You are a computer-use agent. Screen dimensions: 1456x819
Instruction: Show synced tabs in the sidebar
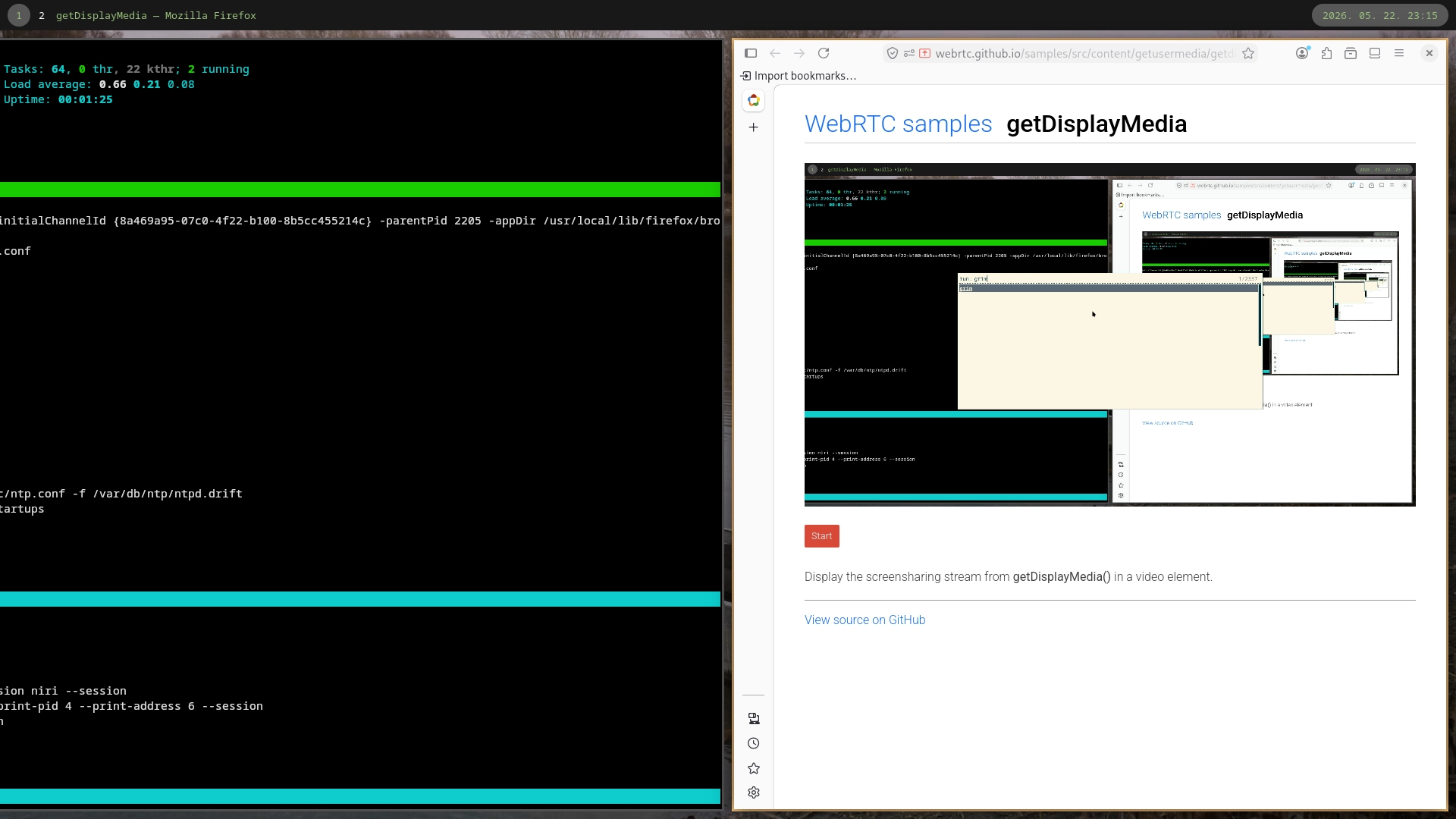[754, 718]
